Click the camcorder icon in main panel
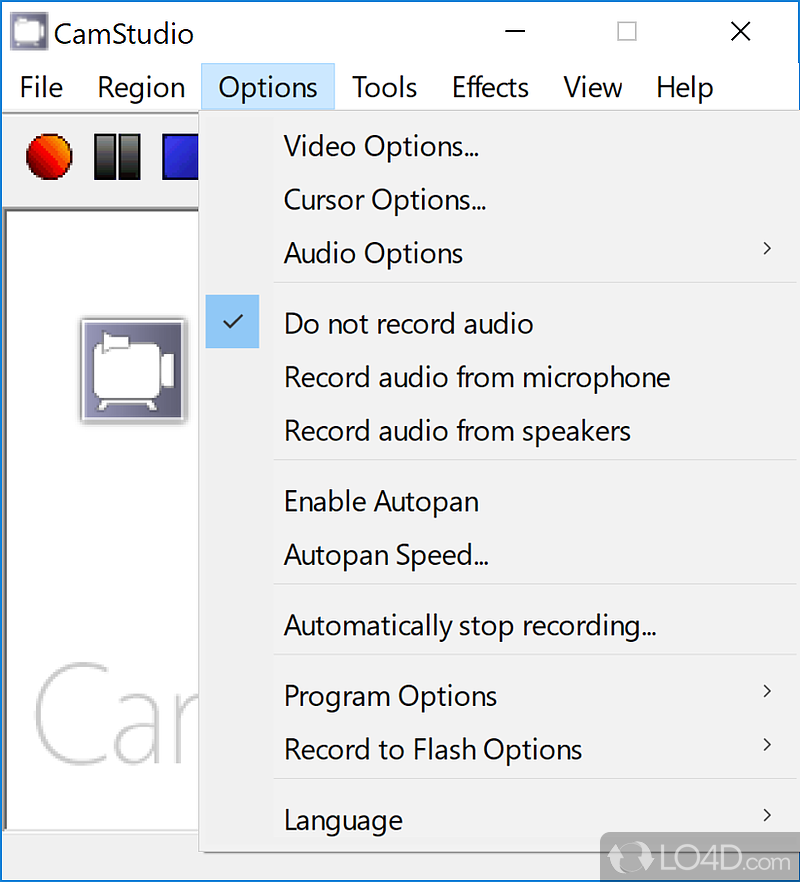Viewport: 800px width, 882px height. point(133,370)
